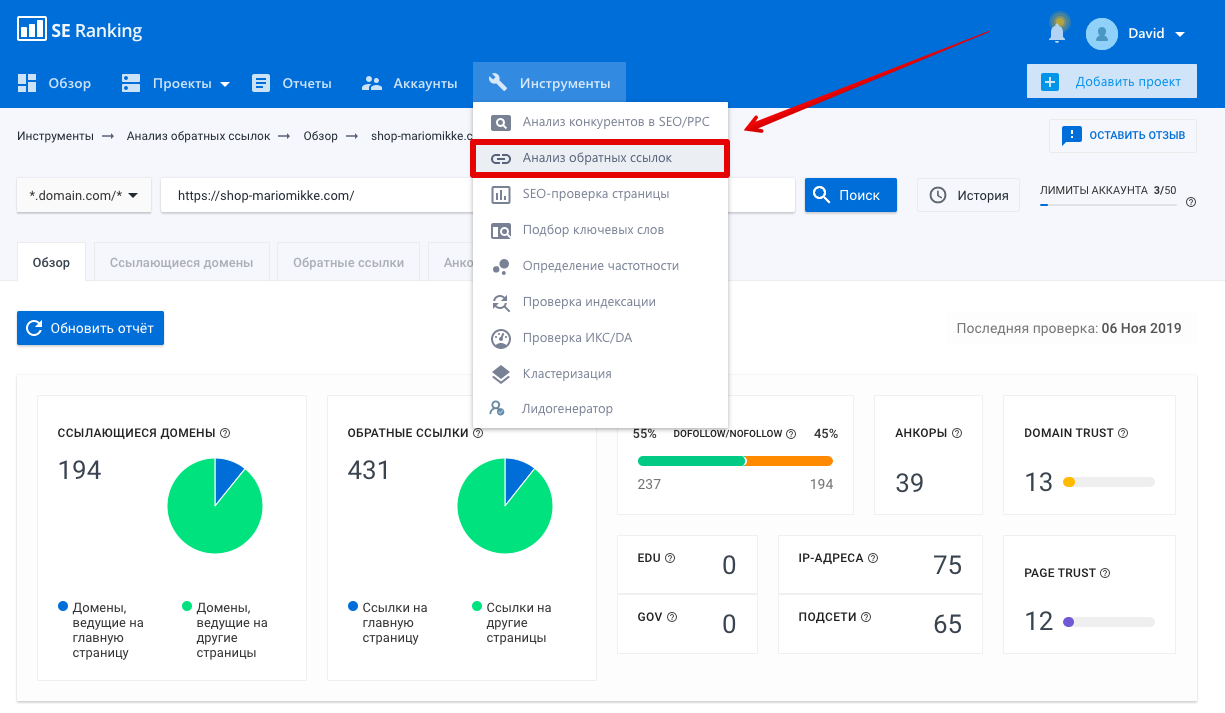The image size is (1225, 713).
Task: Click legend Домены, ведущие на главную страницу
Action: [x=100, y=630]
